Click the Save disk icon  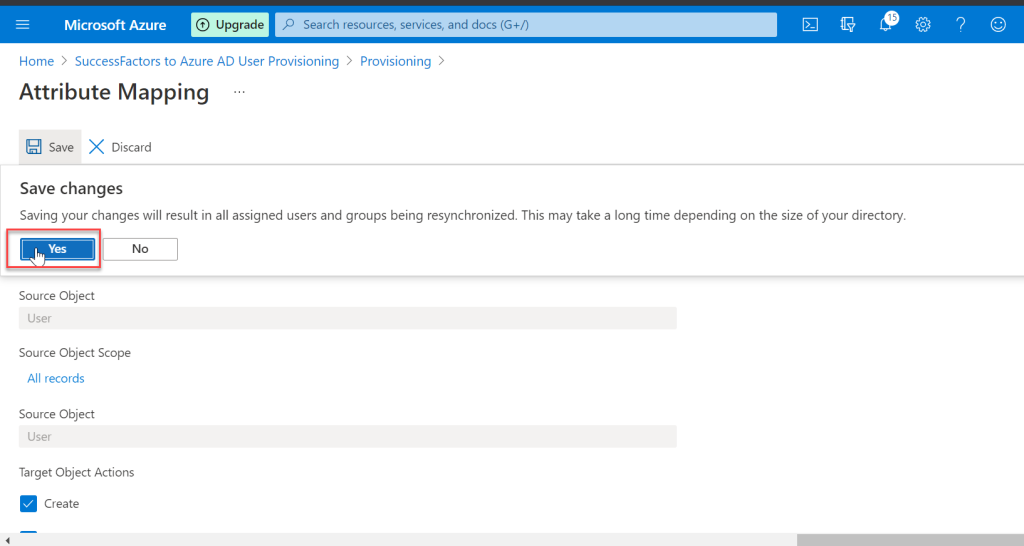click(x=34, y=147)
